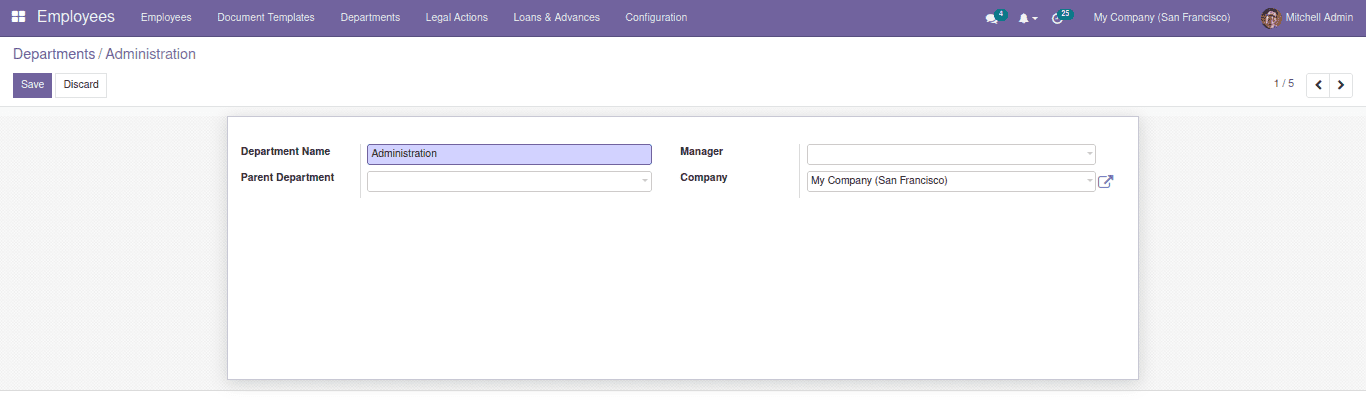The width and height of the screenshot is (1366, 402).
Task: Click the Department Name text field
Action: click(x=509, y=154)
